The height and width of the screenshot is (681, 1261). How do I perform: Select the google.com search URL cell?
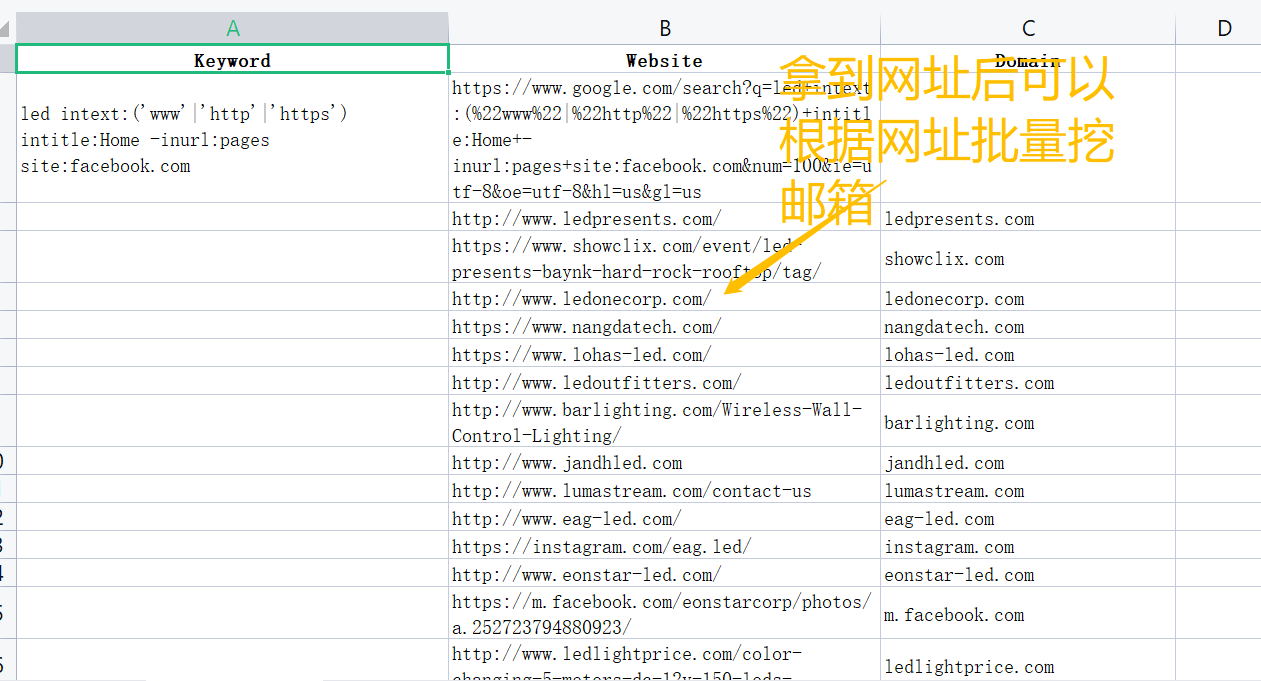[x=664, y=139]
